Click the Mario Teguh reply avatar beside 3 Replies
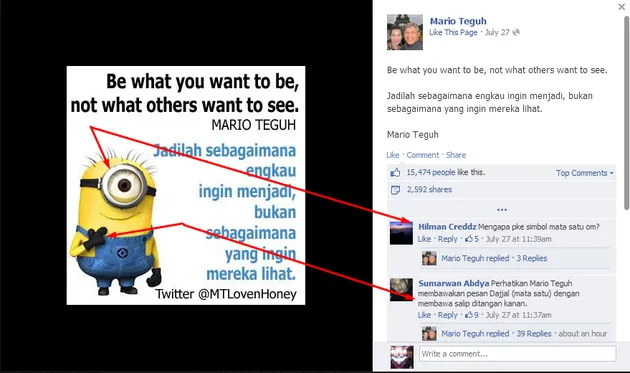This screenshot has height=373, width=630. pyautogui.click(x=429, y=258)
